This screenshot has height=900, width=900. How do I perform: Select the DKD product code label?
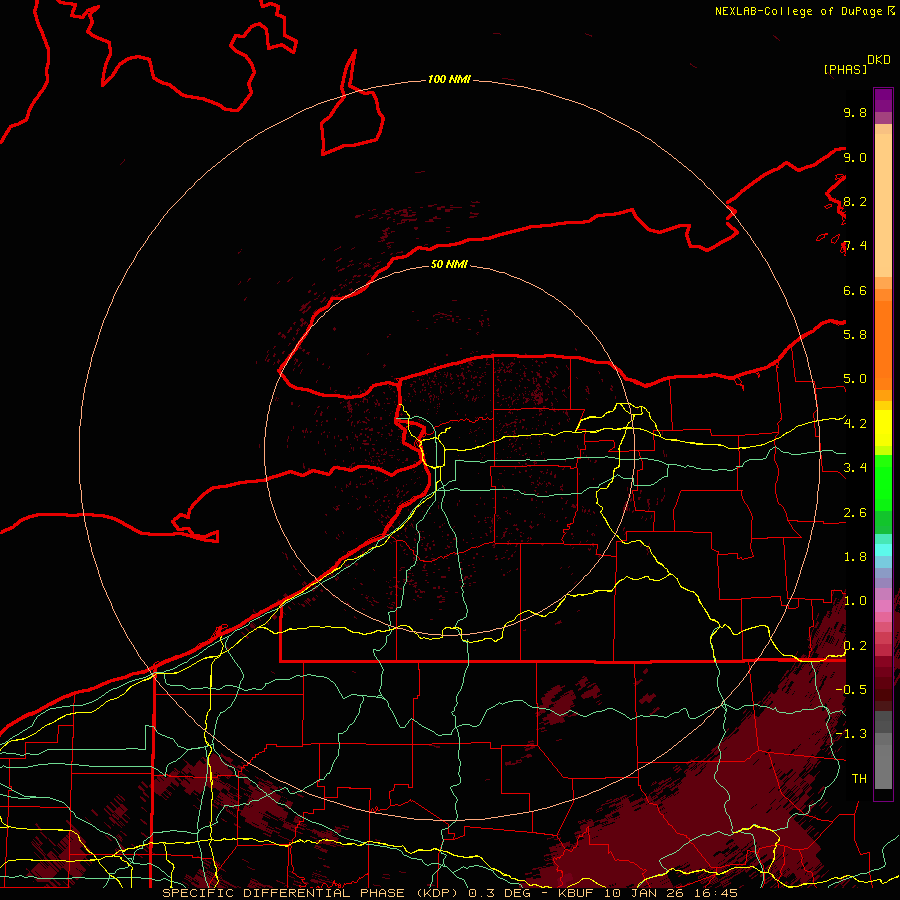(x=879, y=59)
